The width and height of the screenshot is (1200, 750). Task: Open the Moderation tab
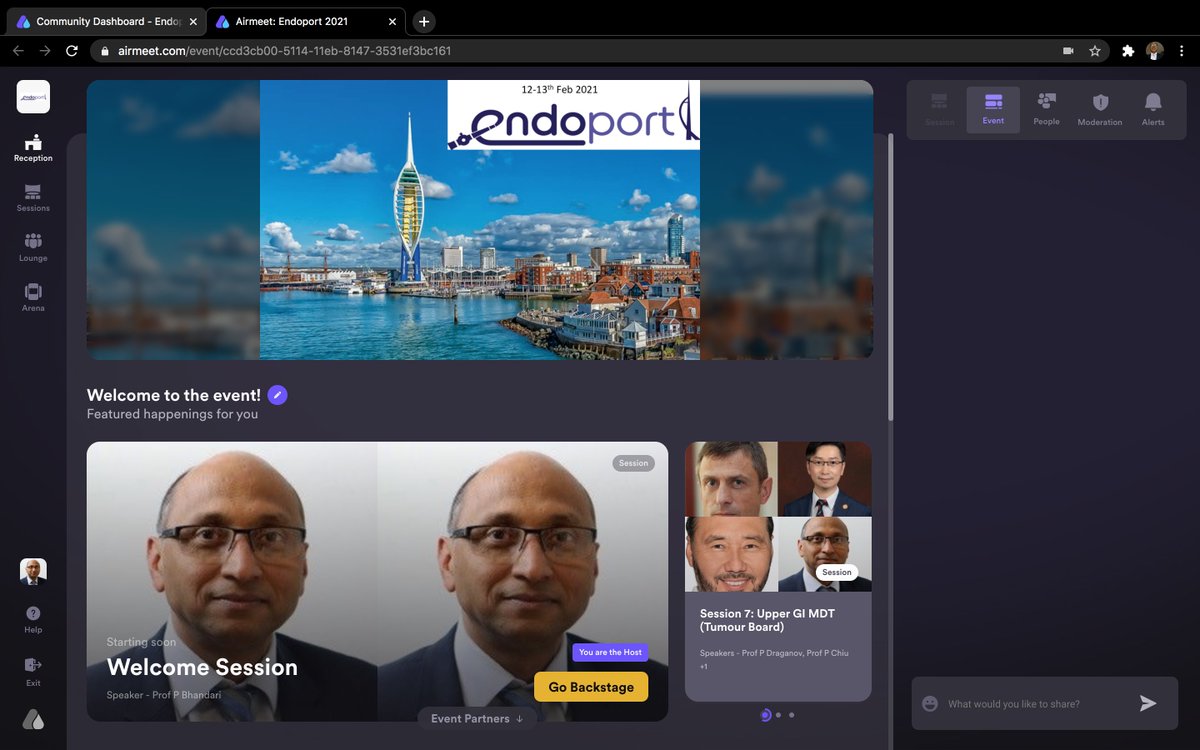[x=1100, y=109]
